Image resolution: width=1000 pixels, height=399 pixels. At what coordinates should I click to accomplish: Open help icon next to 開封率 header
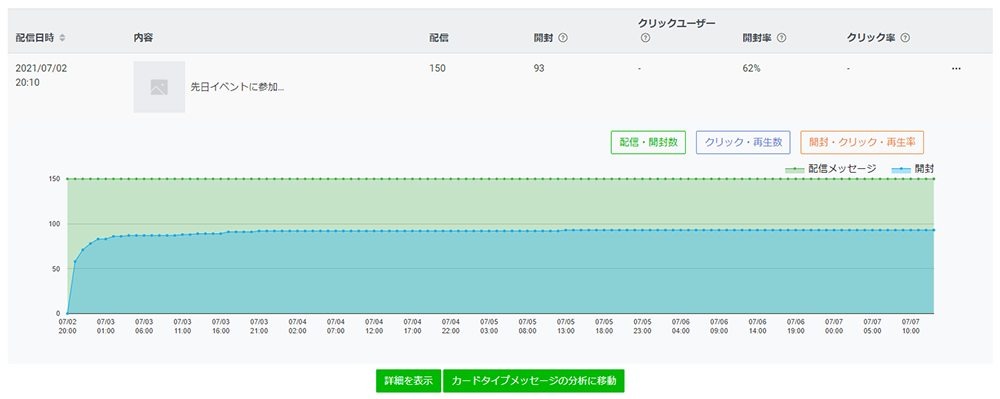pos(781,38)
